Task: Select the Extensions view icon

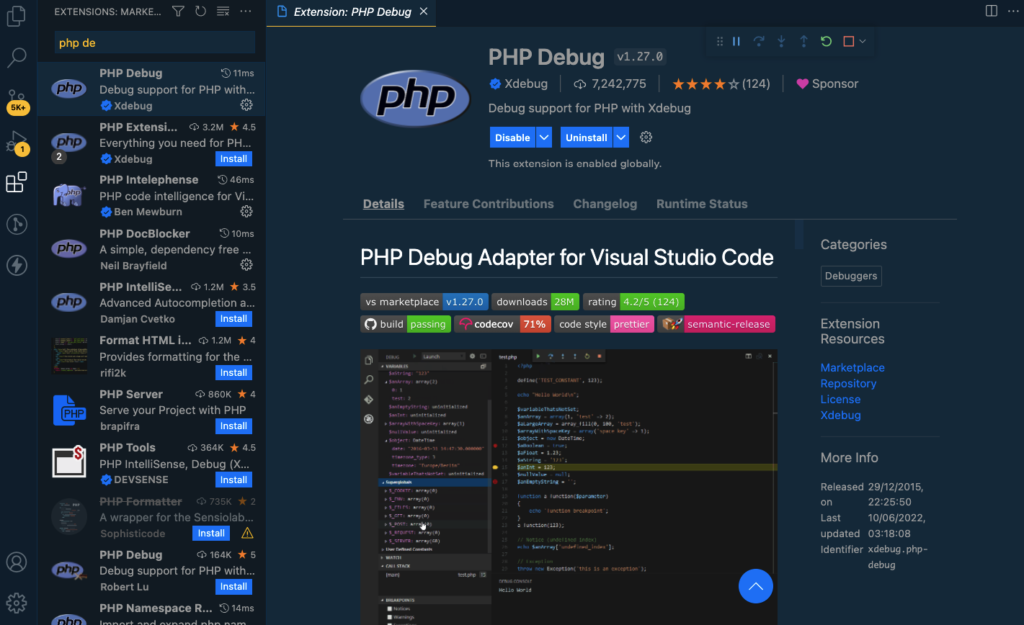Action: coord(16,182)
